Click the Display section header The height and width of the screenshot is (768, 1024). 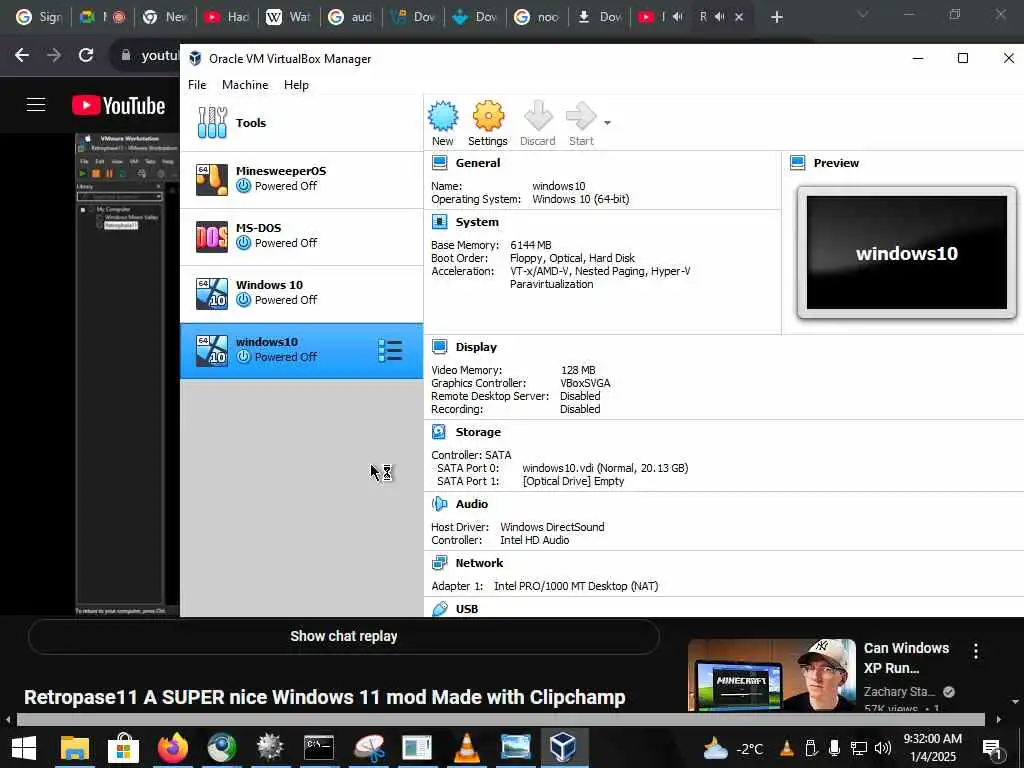(x=476, y=347)
